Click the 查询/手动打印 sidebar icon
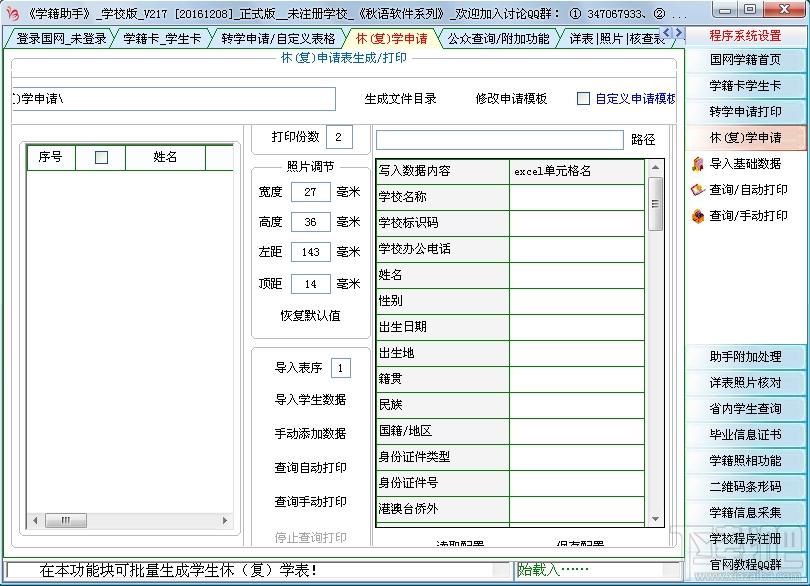The width and height of the screenshot is (810, 586). click(698, 216)
